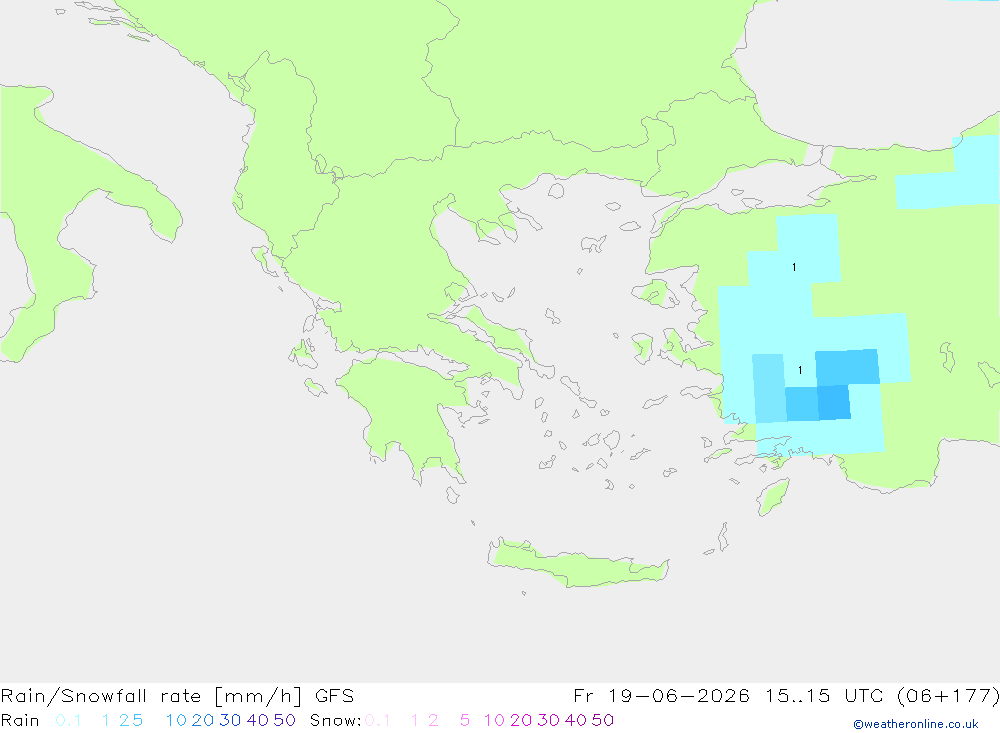Click the weatheronline.co.uk copyright link
This screenshot has height=733, width=1000.
(x=915, y=724)
